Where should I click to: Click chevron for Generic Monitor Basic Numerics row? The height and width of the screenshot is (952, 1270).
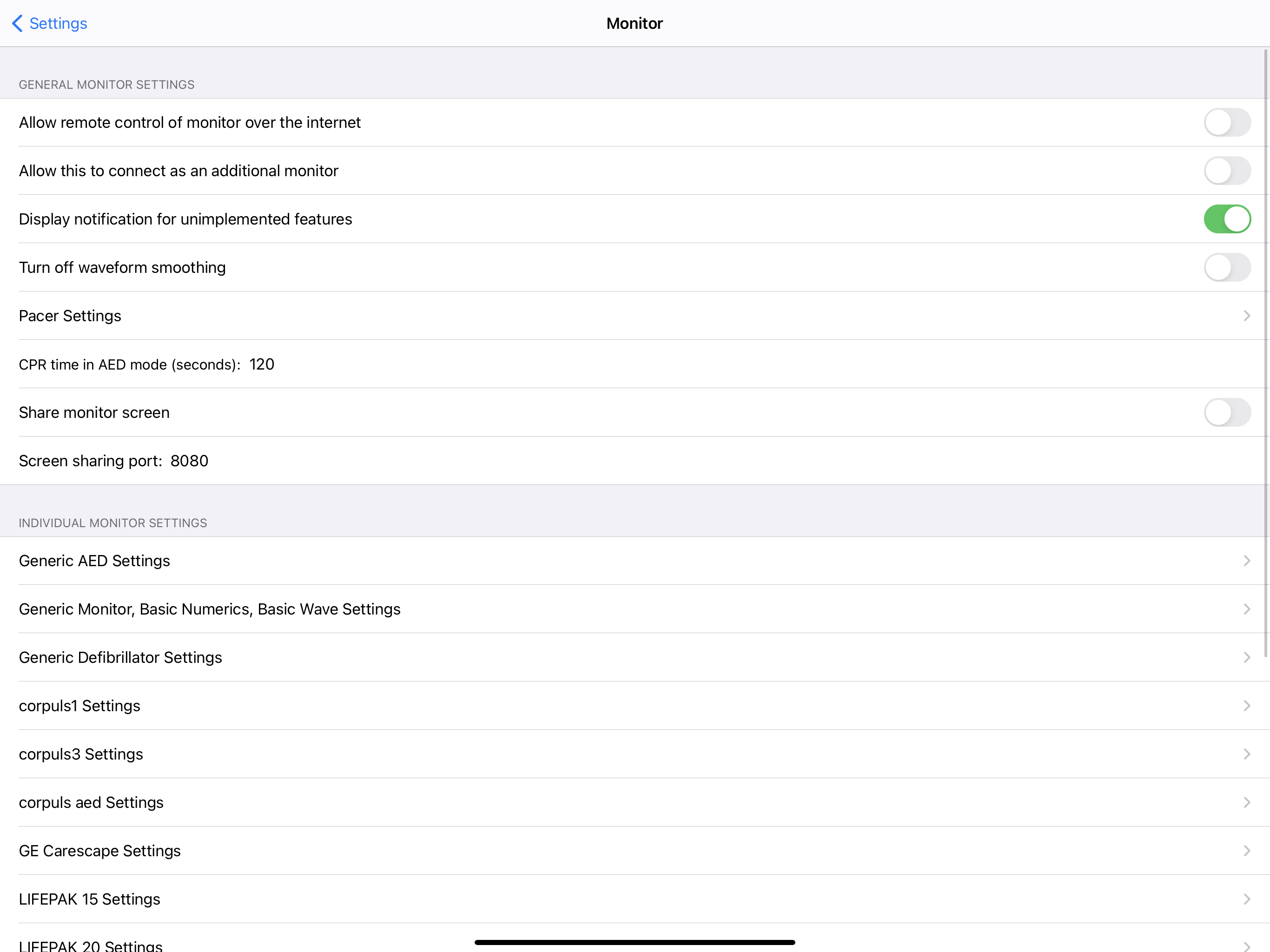coord(1246,609)
